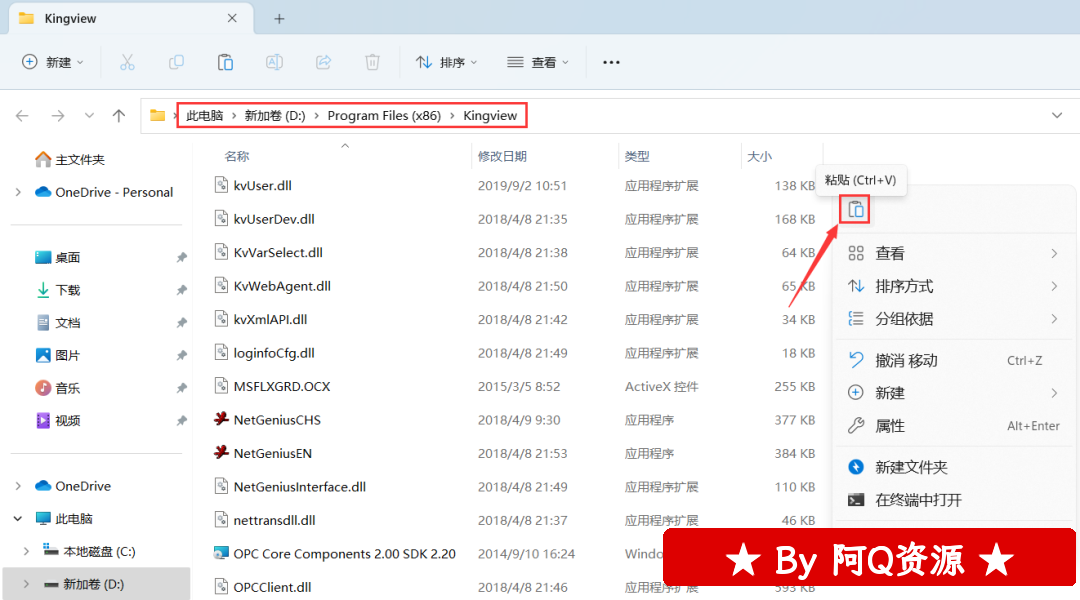Collapse the 此电脑 tree node
The width and height of the screenshot is (1080, 600).
(x=19, y=519)
